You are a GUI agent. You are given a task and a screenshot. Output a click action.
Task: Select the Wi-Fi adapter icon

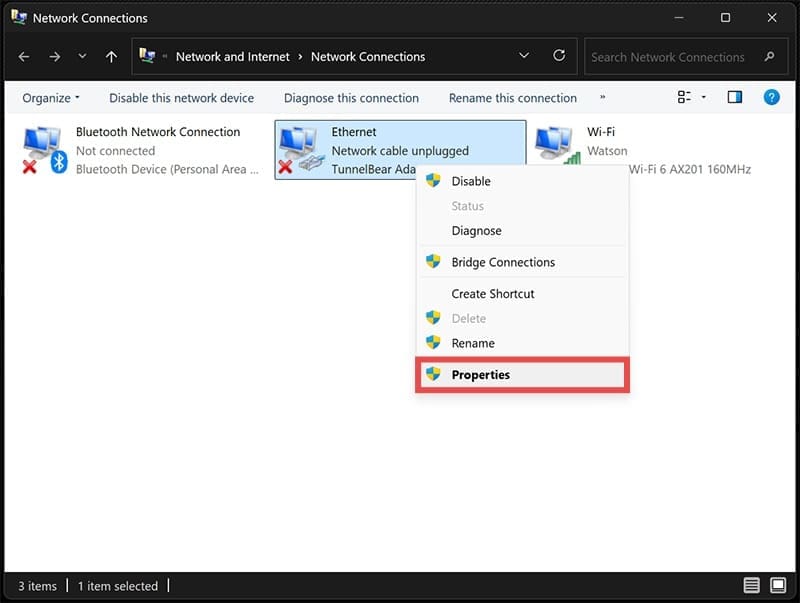pyautogui.click(x=558, y=146)
